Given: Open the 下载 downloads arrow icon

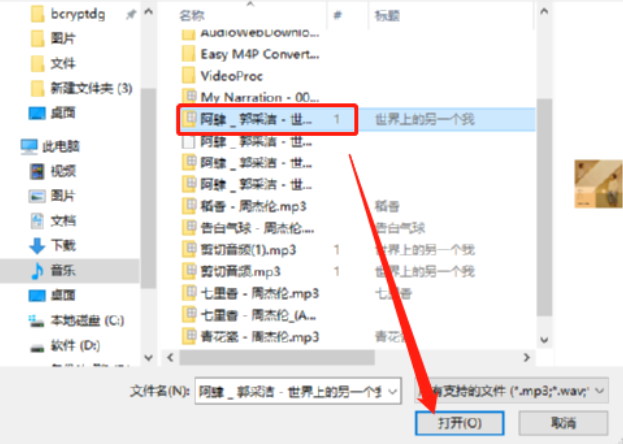Looking at the screenshot, I should [37, 246].
